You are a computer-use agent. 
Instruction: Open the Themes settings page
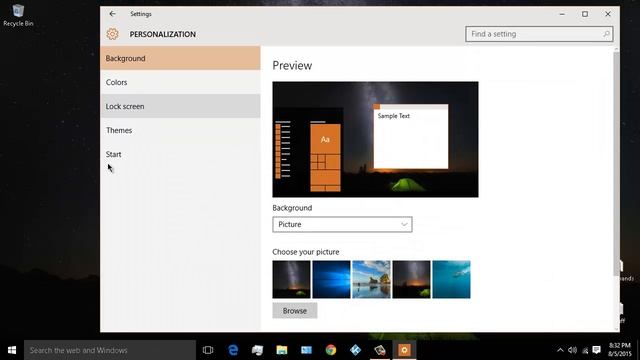pos(180,130)
